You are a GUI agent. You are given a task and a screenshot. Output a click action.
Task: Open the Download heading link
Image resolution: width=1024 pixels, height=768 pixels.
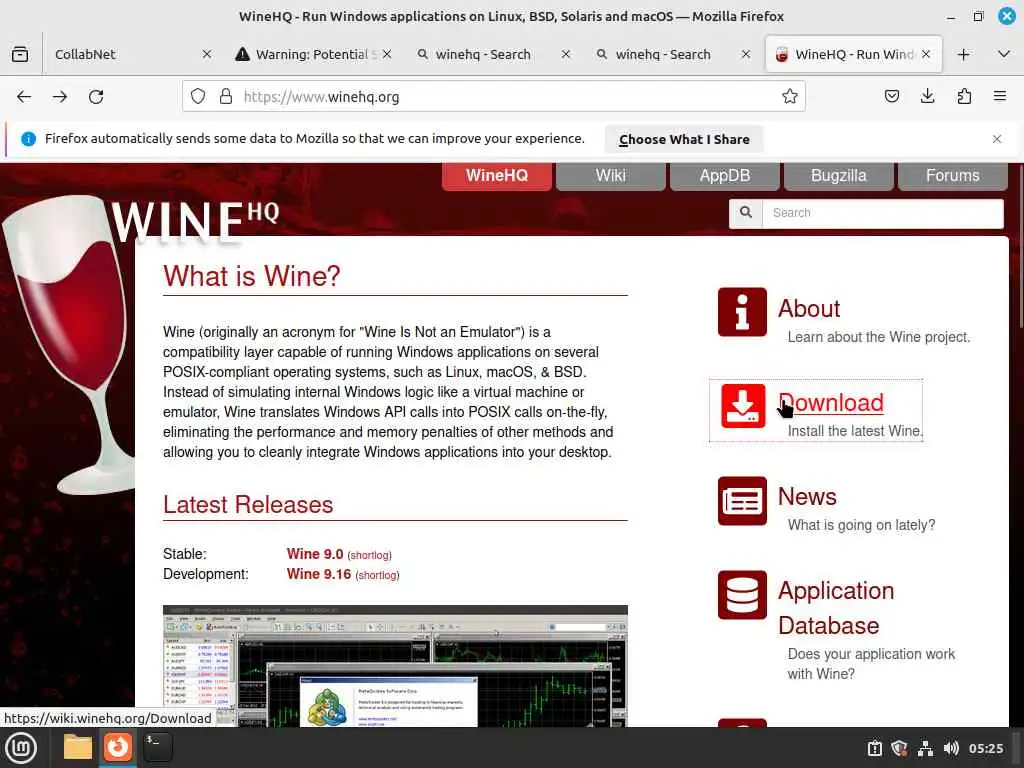(x=831, y=403)
